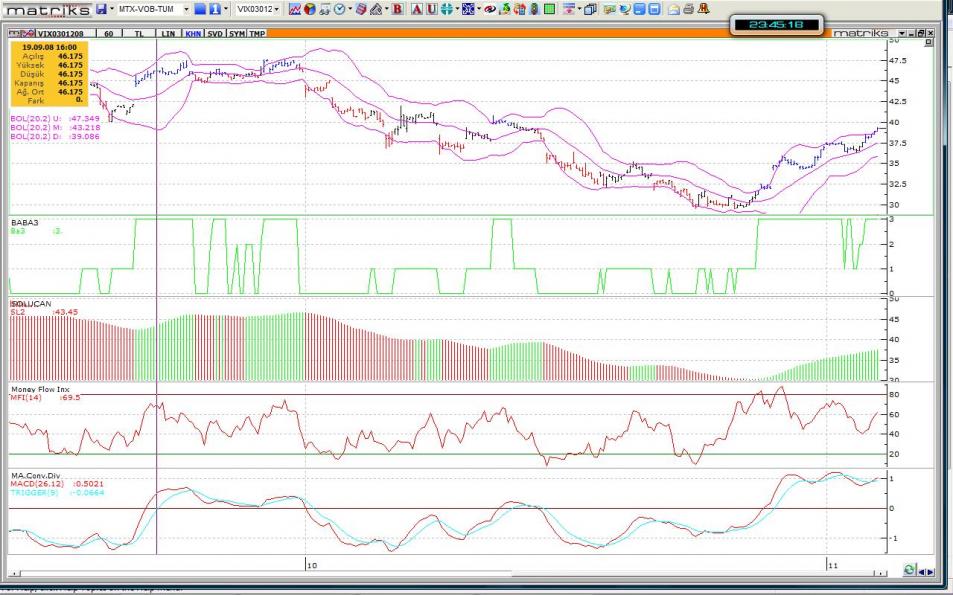Screen dimensions: 953x595
Task: Toggle the SVD chart option
Action: point(214,33)
